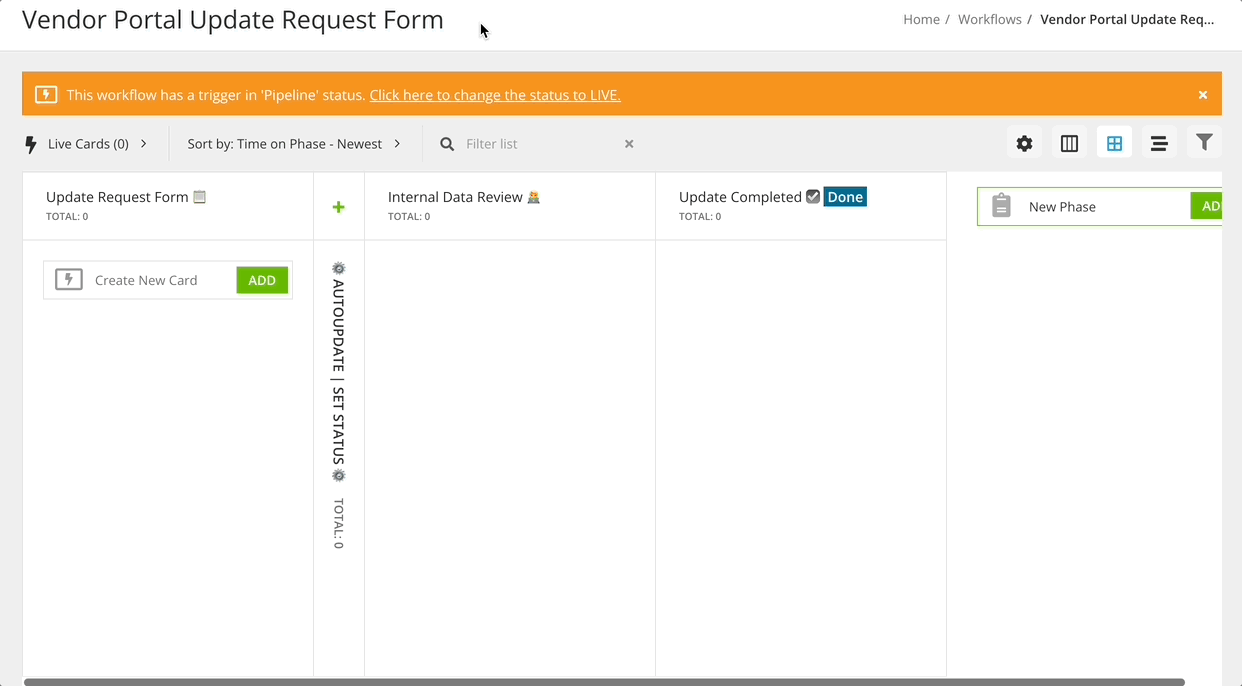1242x686 pixels.
Task: Expand the Live Cards dropdown
Action: click(x=144, y=143)
